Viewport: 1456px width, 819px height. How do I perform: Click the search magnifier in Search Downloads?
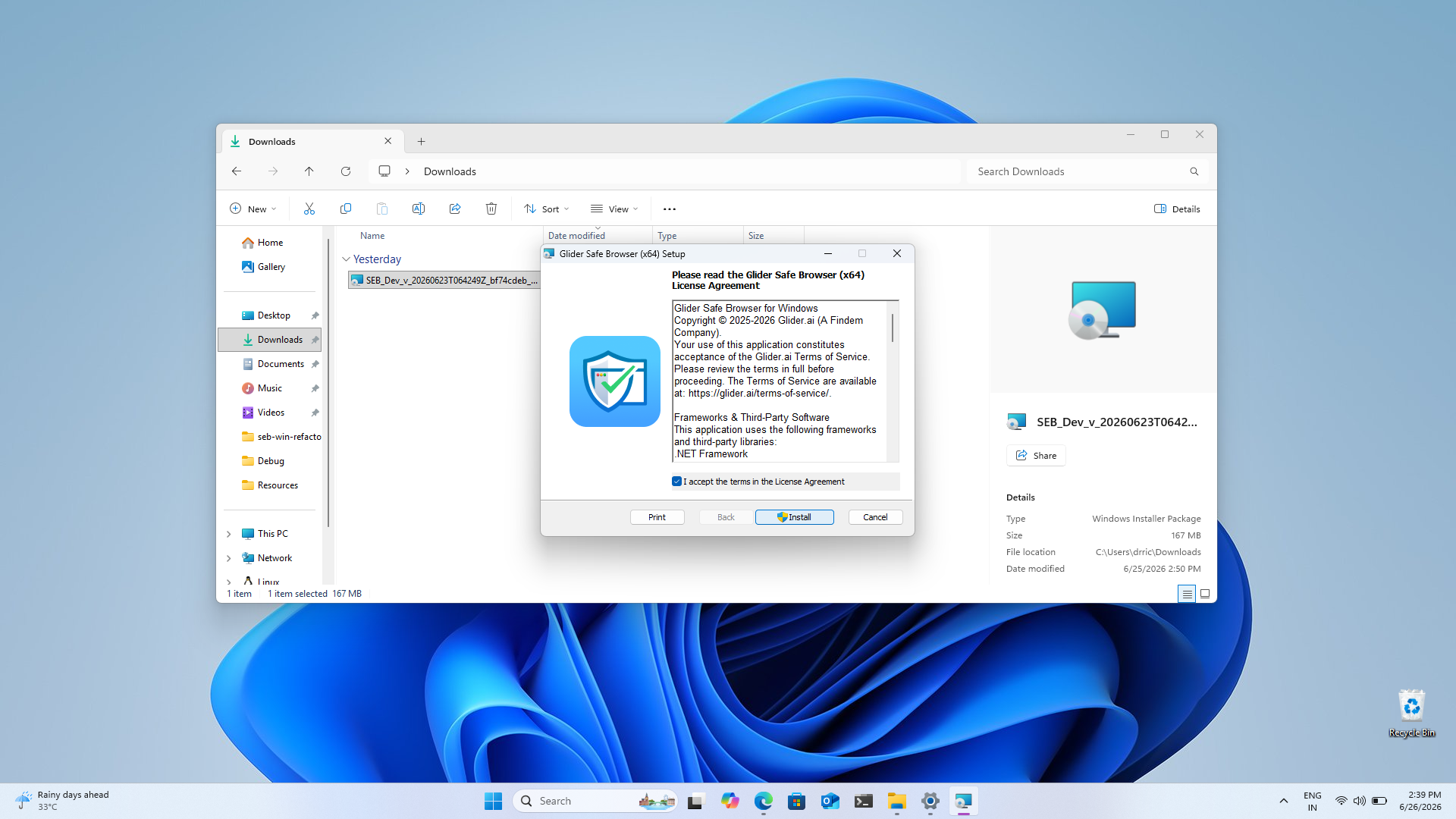[1194, 171]
